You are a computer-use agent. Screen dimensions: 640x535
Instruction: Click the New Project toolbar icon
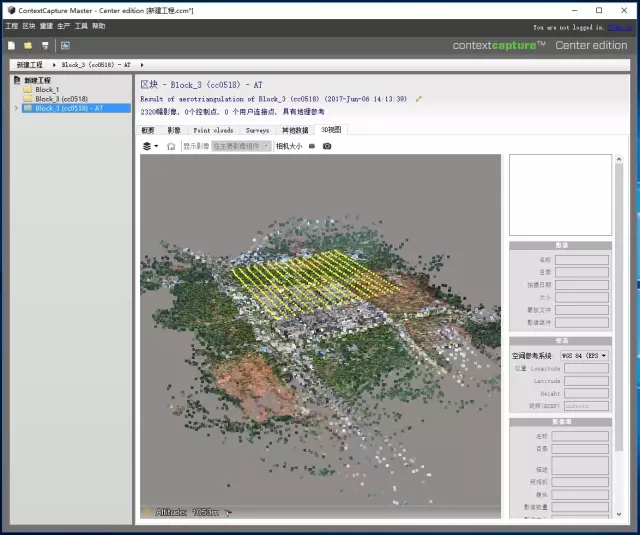pyautogui.click(x=11, y=45)
